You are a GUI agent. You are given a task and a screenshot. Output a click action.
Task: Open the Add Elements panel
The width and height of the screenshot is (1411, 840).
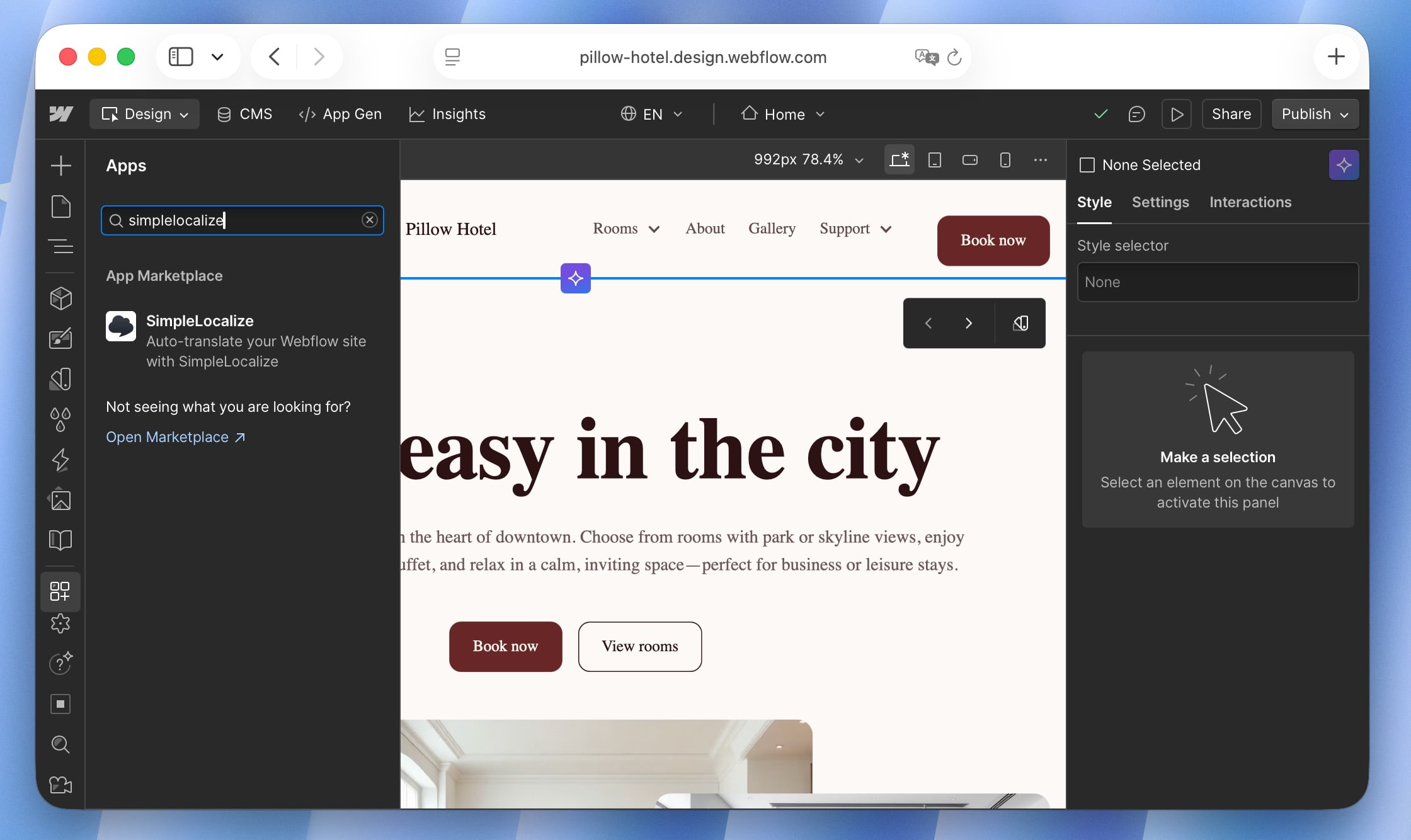click(60, 166)
